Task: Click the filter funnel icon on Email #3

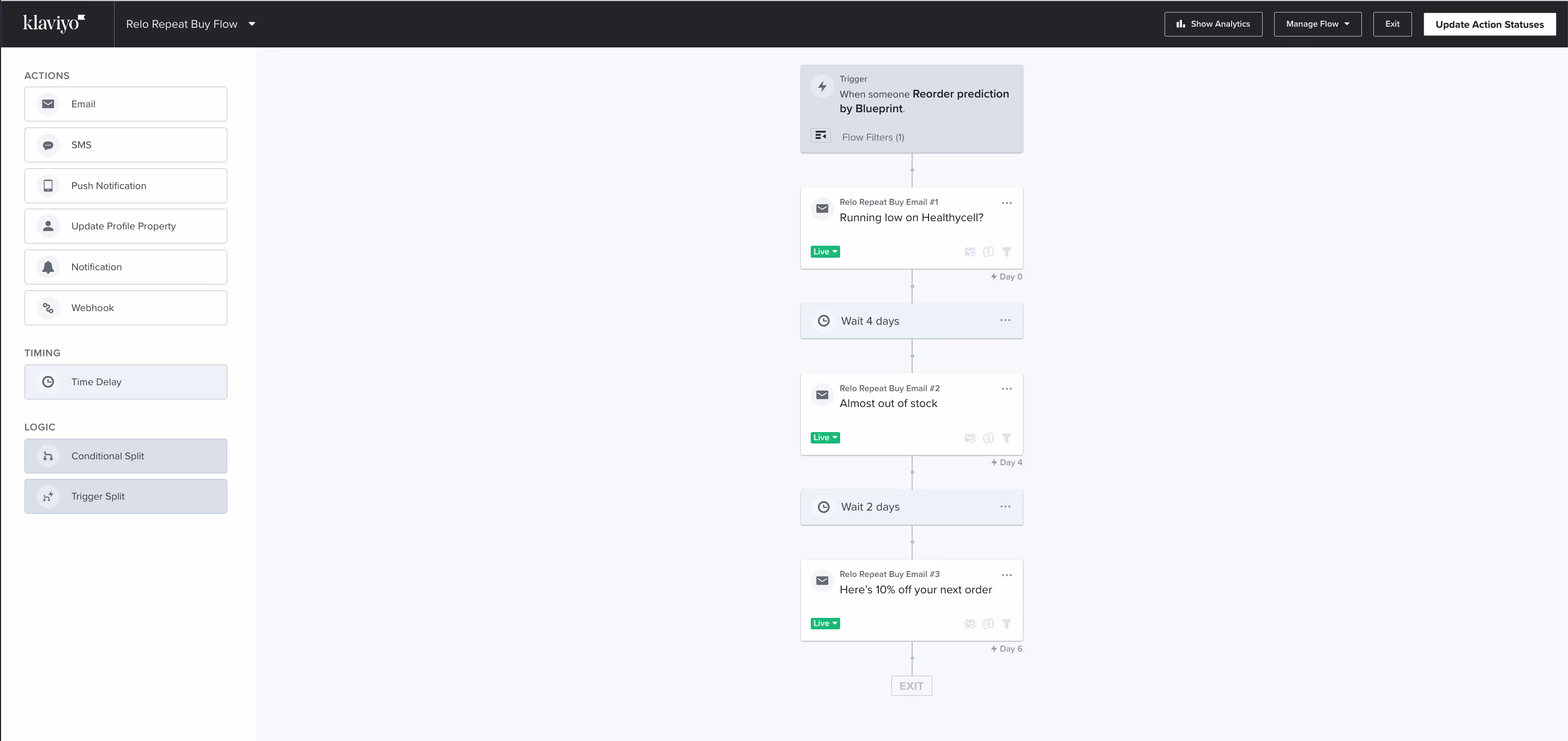Action: tap(1007, 623)
